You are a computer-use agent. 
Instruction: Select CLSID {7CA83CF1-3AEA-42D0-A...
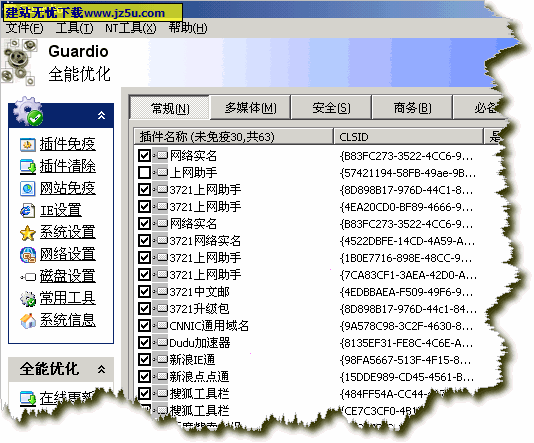click(408, 274)
